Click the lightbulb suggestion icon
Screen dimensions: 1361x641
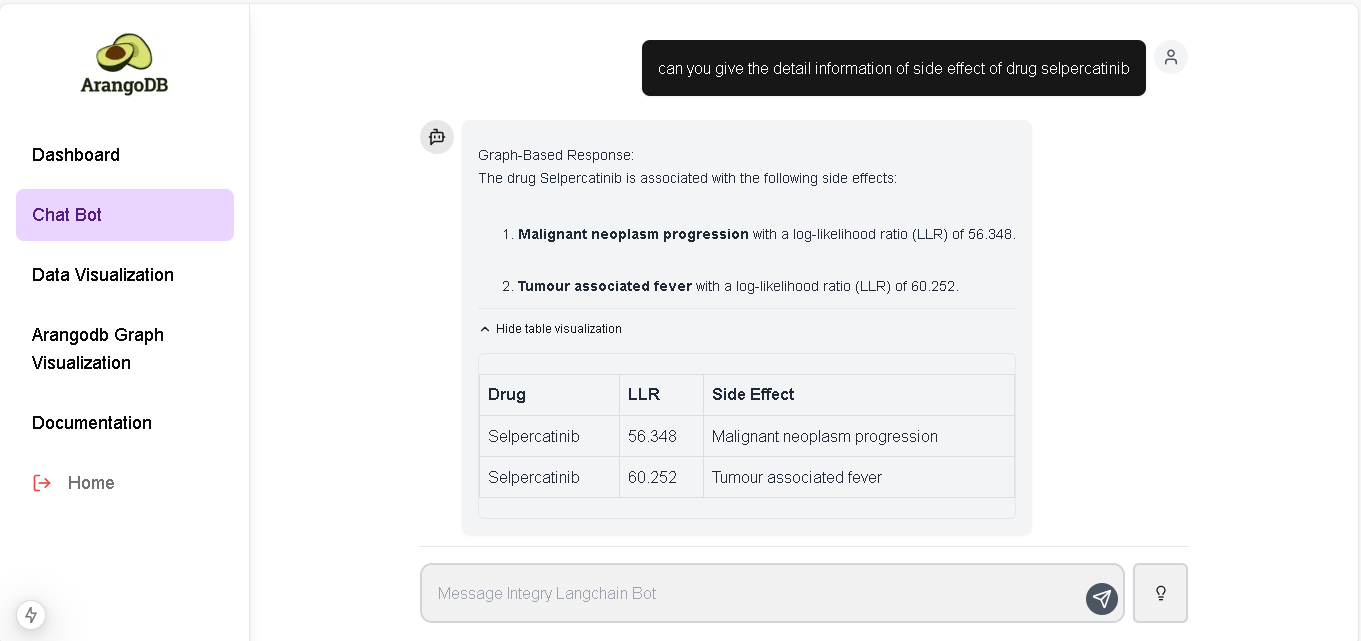click(x=1160, y=593)
